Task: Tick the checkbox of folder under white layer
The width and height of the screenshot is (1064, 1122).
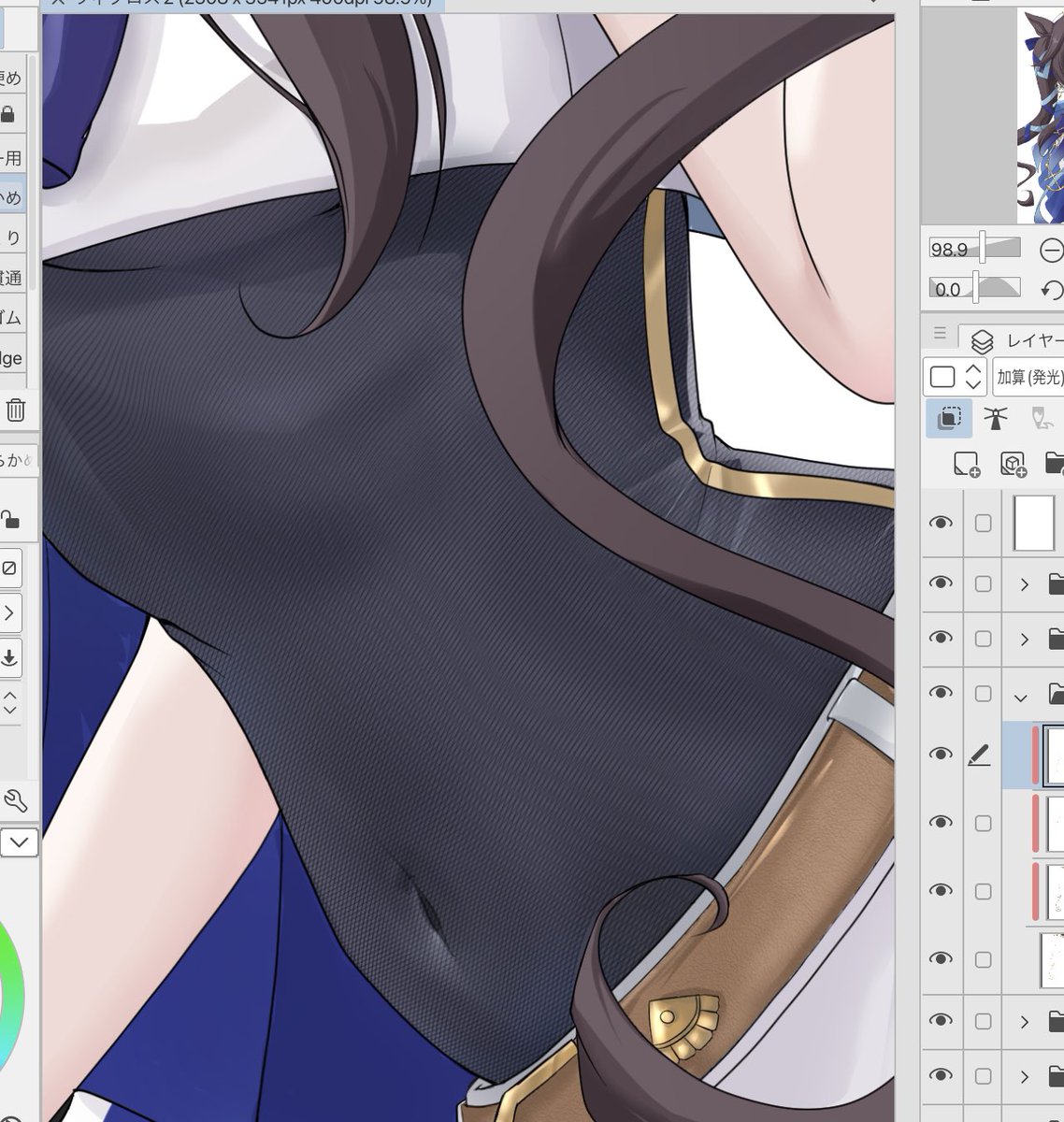Action: click(x=983, y=584)
